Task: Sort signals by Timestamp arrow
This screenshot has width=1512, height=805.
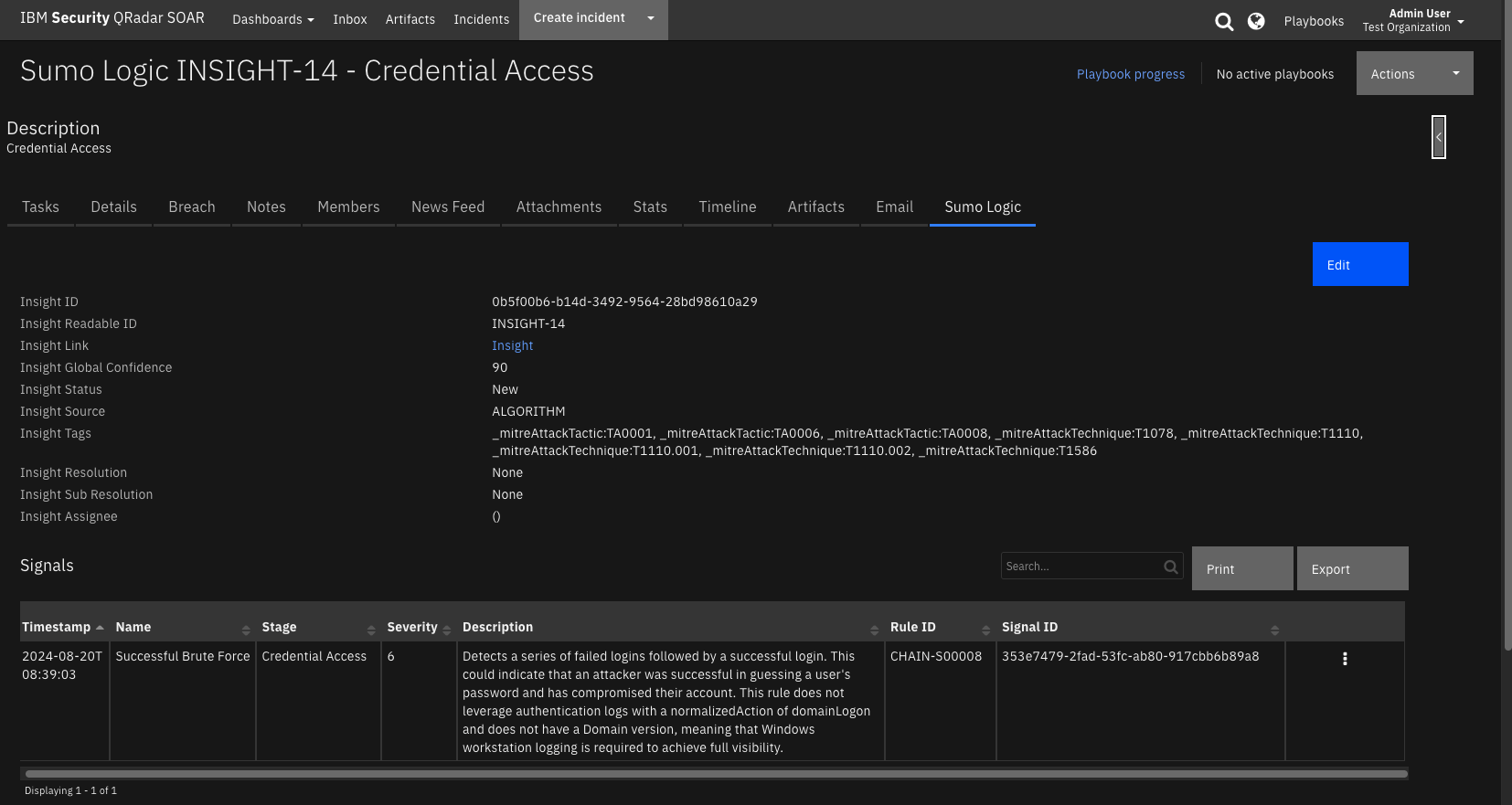Action: click(x=100, y=627)
